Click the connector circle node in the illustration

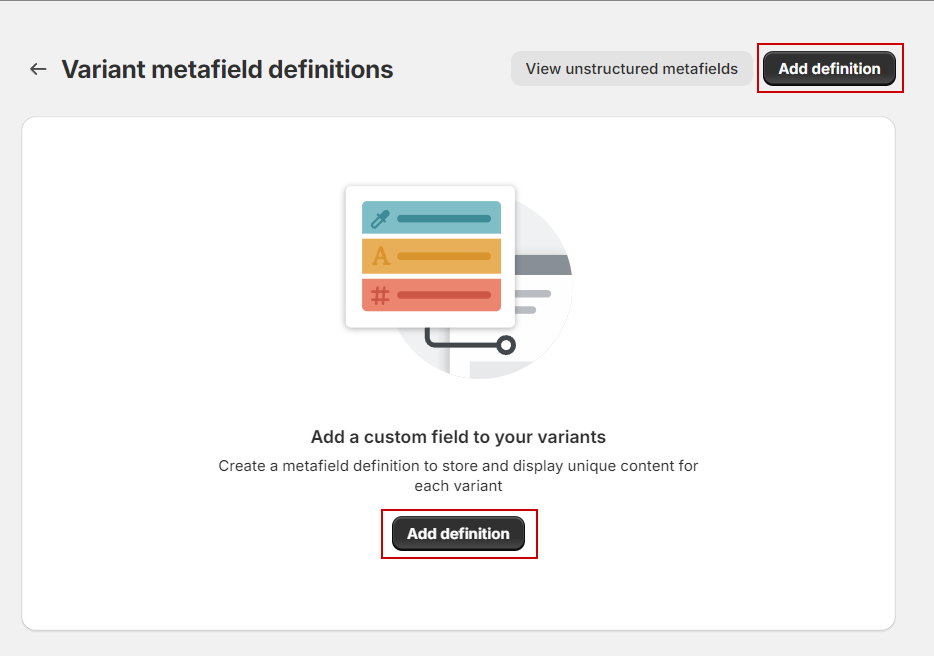pos(506,345)
